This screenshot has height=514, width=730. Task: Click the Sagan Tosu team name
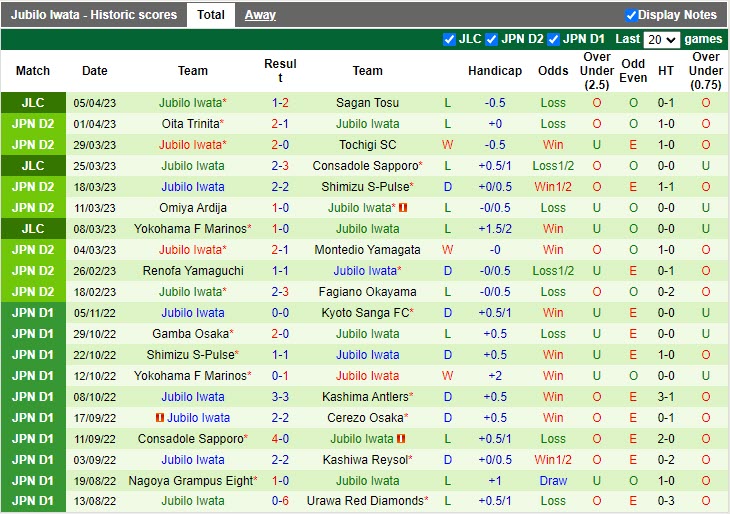pos(367,103)
